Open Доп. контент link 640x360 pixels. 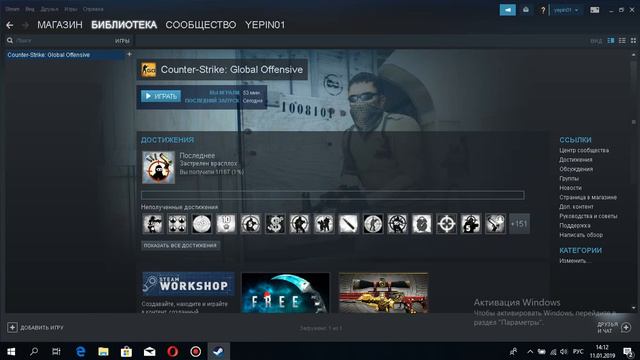(x=576, y=207)
